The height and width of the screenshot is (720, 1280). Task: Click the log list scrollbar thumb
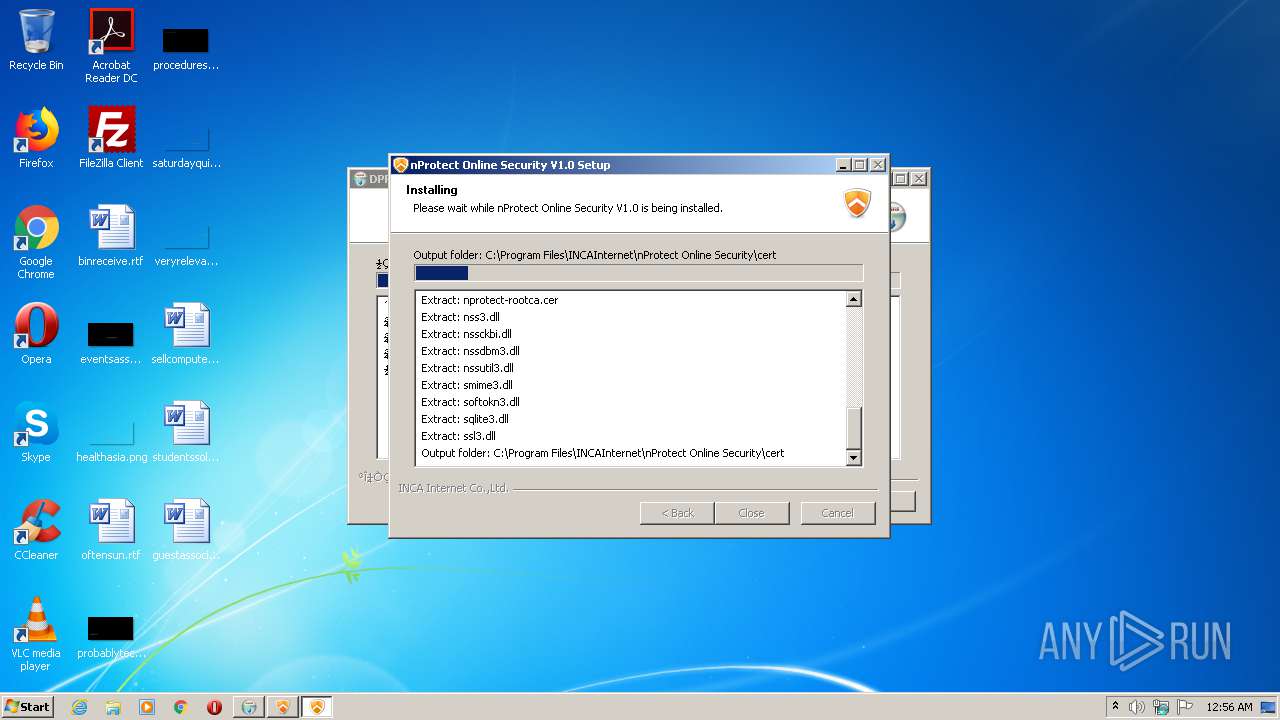pos(853,429)
